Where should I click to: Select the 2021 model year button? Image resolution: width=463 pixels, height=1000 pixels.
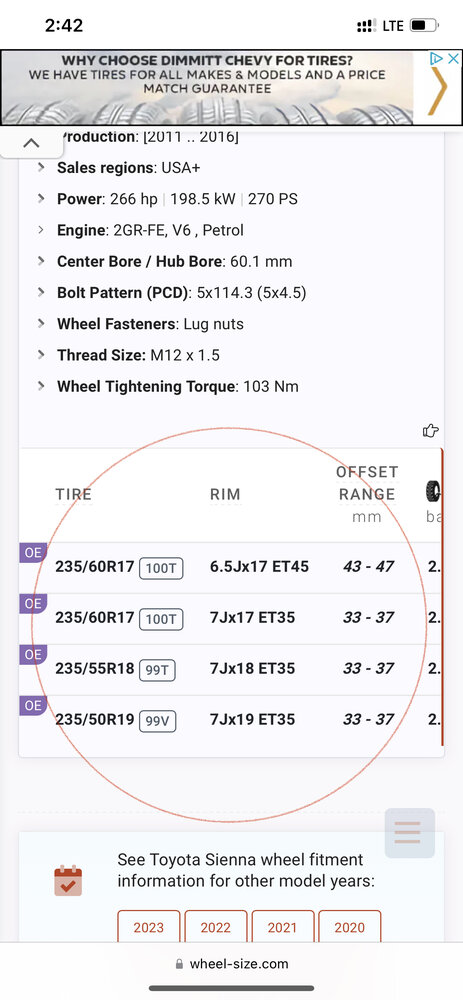(x=283, y=927)
